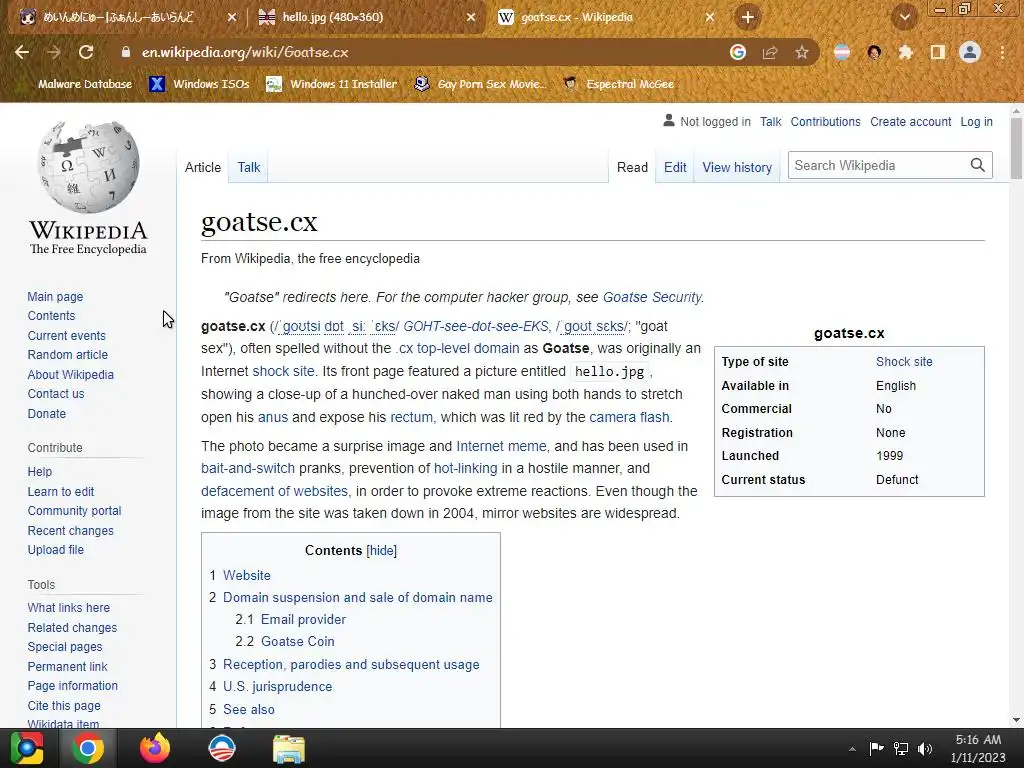Open the tab search dropdown chevron
The height and width of the screenshot is (768, 1024).
905,17
